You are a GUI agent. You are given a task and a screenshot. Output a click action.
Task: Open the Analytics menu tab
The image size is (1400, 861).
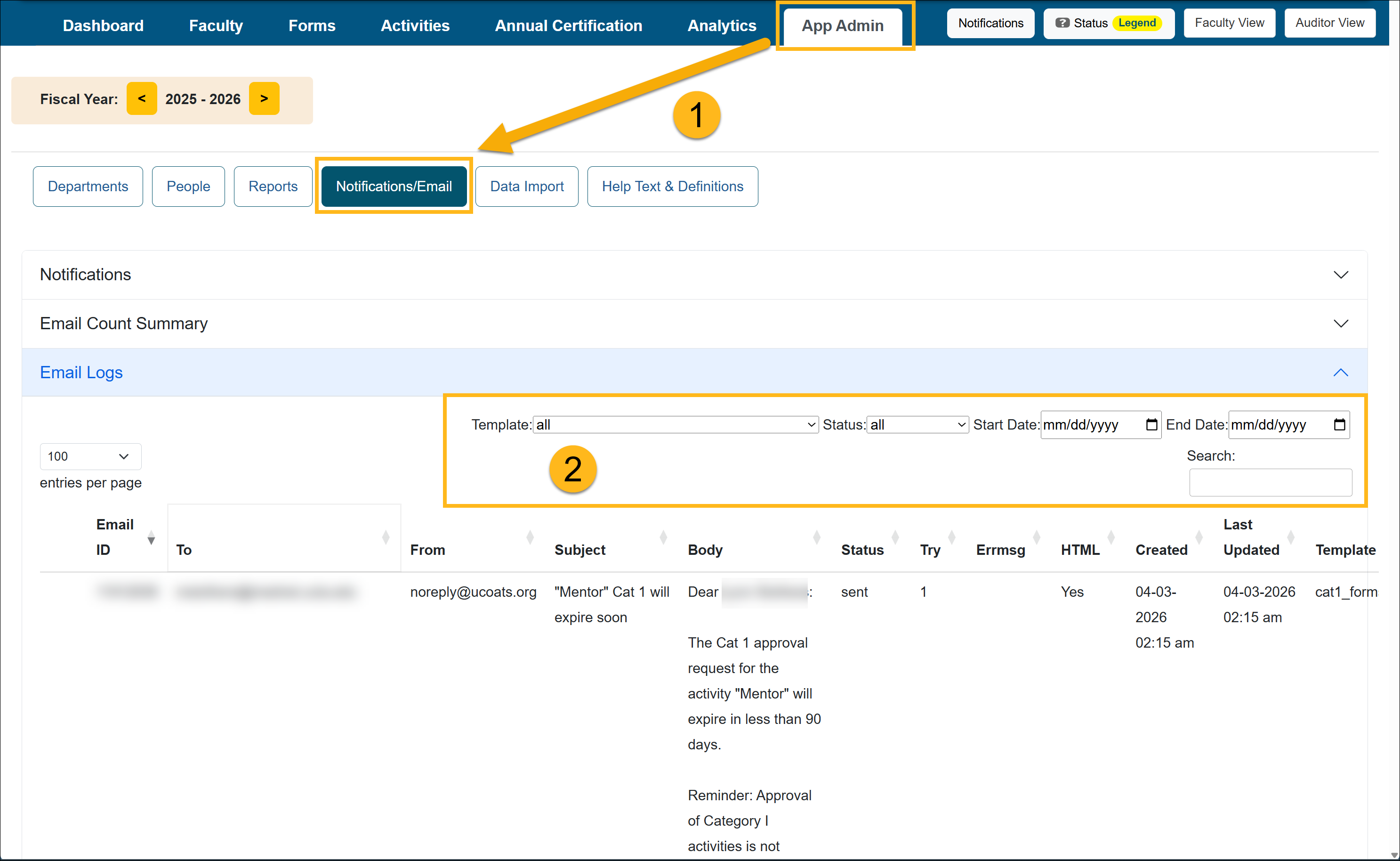click(722, 25)
